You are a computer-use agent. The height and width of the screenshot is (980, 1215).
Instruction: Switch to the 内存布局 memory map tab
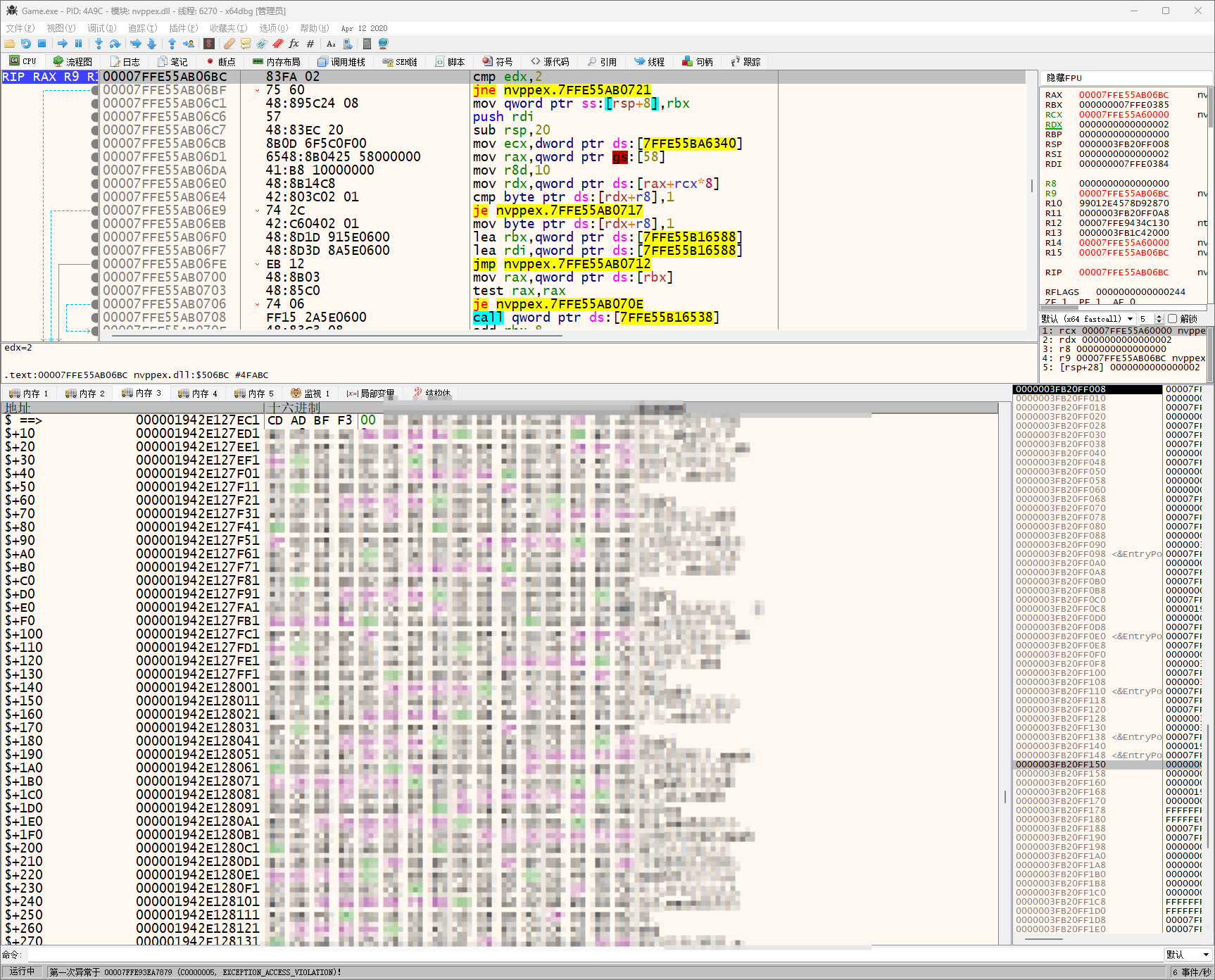(277, 62)
